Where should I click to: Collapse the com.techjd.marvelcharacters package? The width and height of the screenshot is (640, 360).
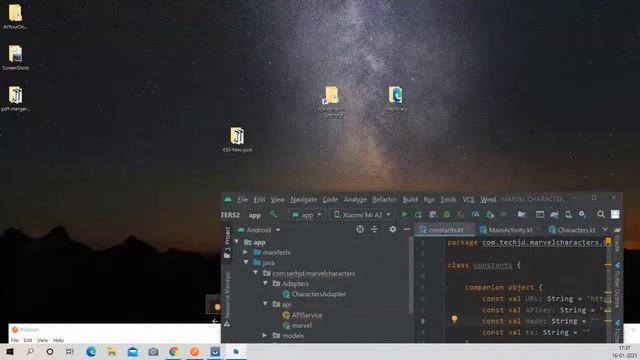point(256,273)
